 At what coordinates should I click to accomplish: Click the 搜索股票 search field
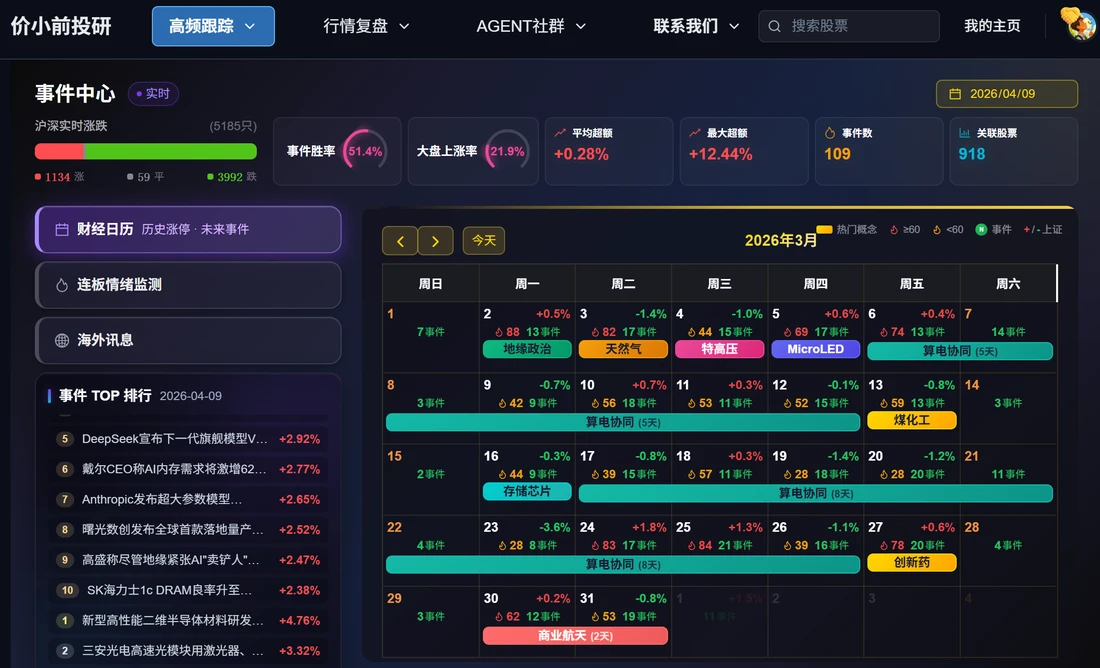[x=860, y=26]
